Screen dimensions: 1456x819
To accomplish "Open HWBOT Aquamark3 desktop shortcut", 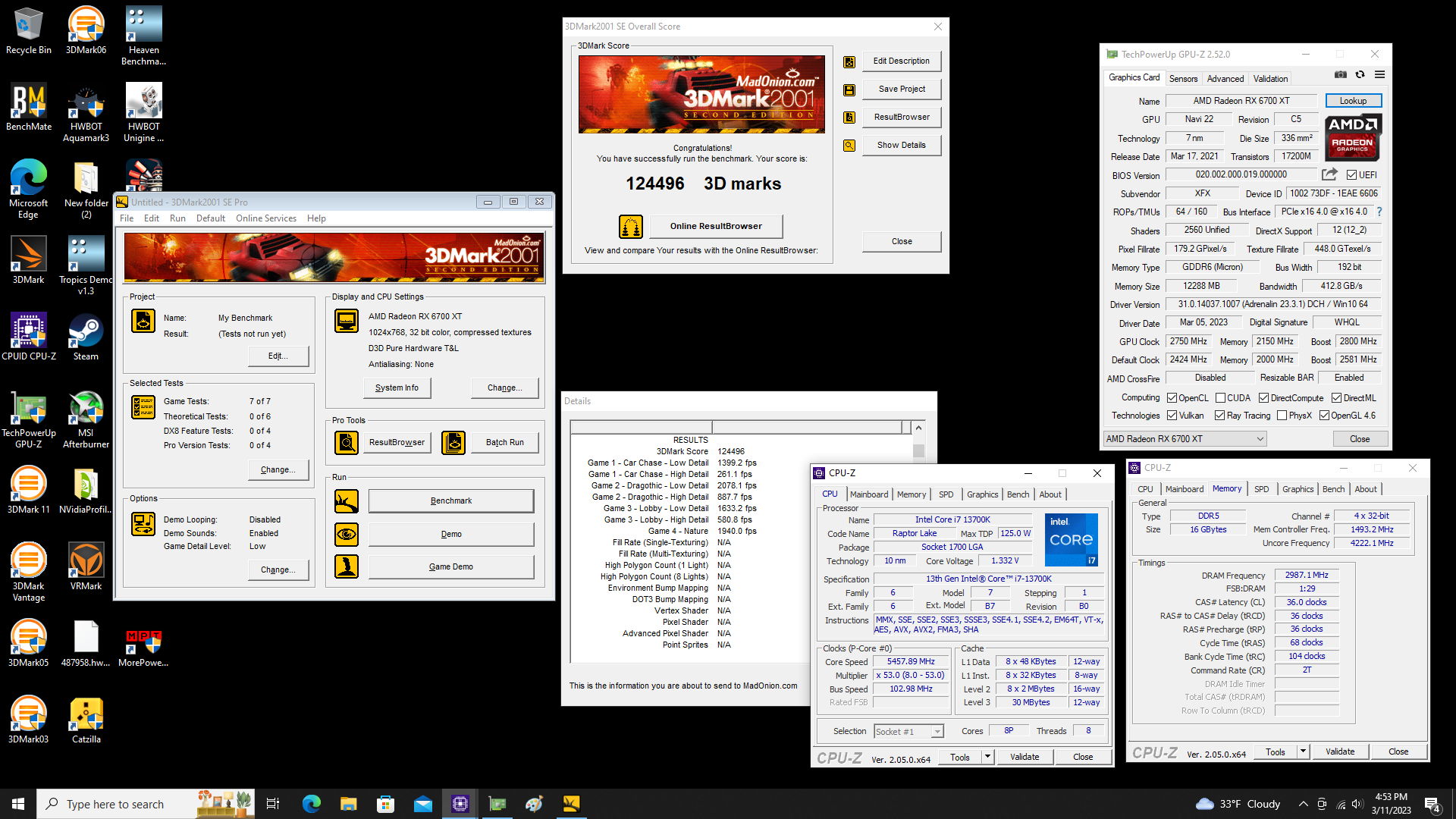I will click(86, 112).
